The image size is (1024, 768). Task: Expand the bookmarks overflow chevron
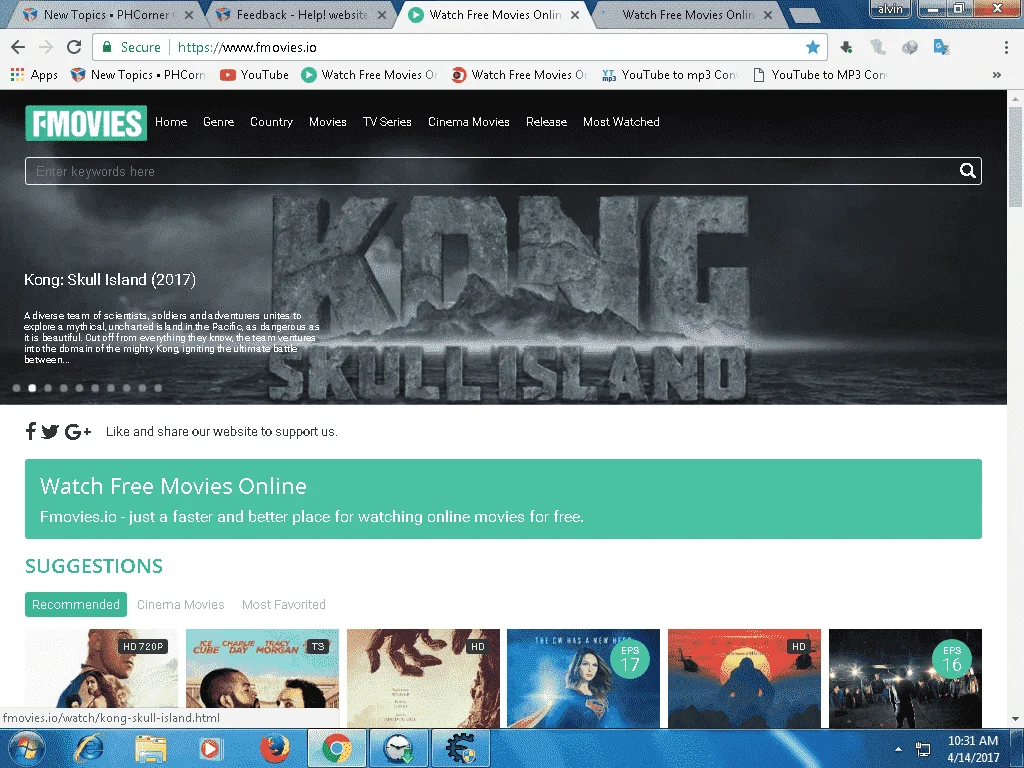coord(997,75)
